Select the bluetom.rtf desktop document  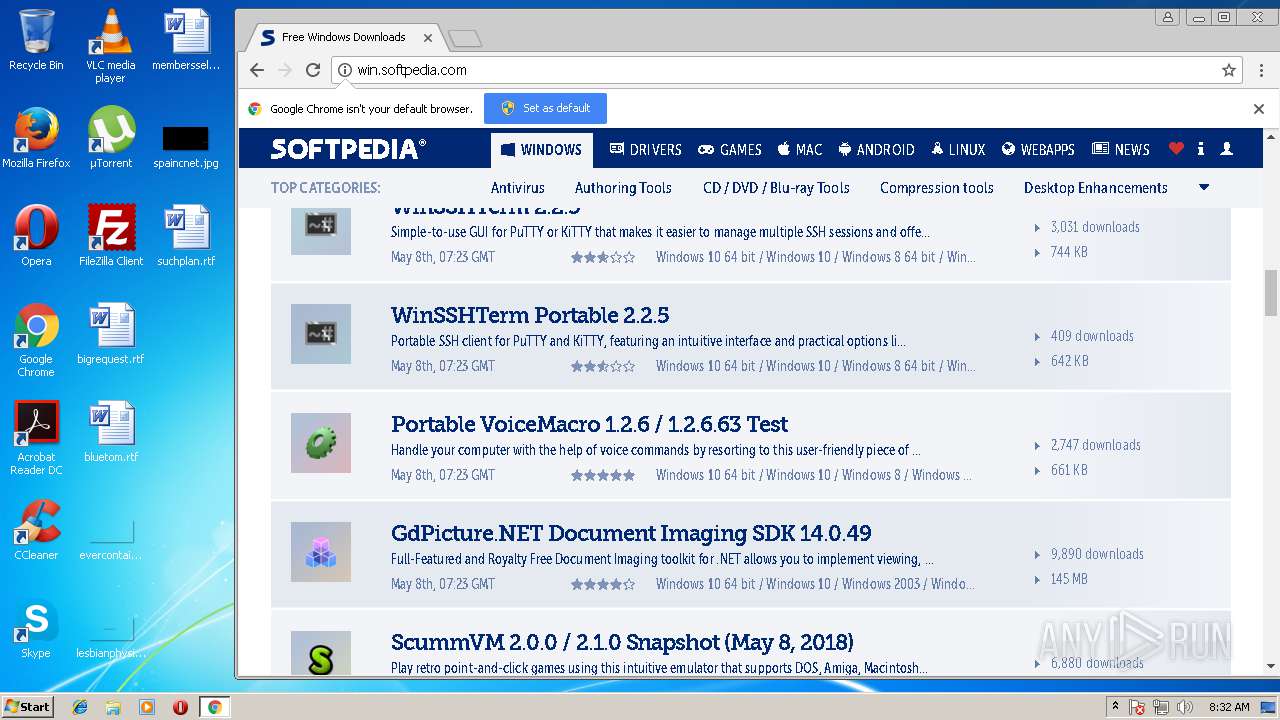click(x=111, y=432)
